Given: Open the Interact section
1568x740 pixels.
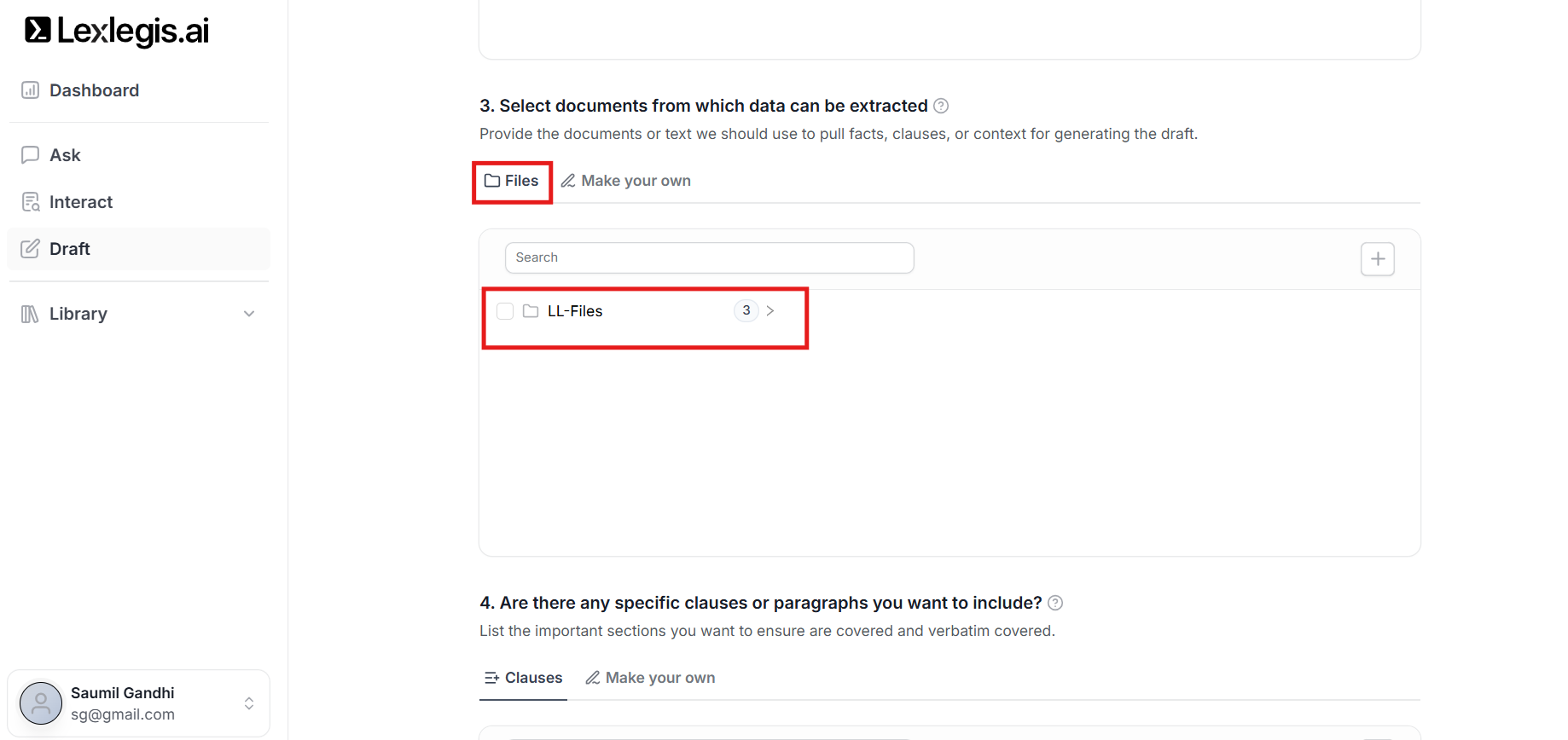Looking at the screenshot, I should coord(80,202).
